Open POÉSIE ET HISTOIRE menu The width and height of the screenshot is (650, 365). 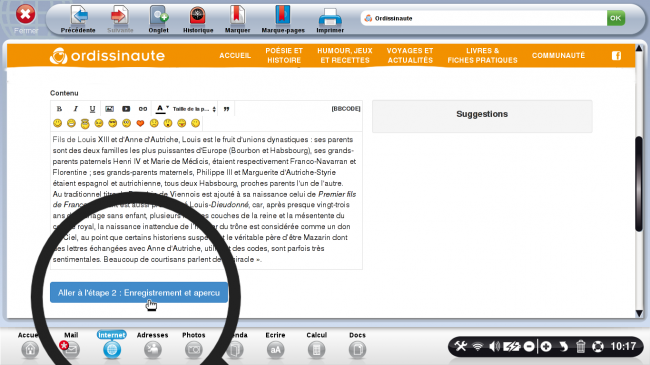pos(284,56)
